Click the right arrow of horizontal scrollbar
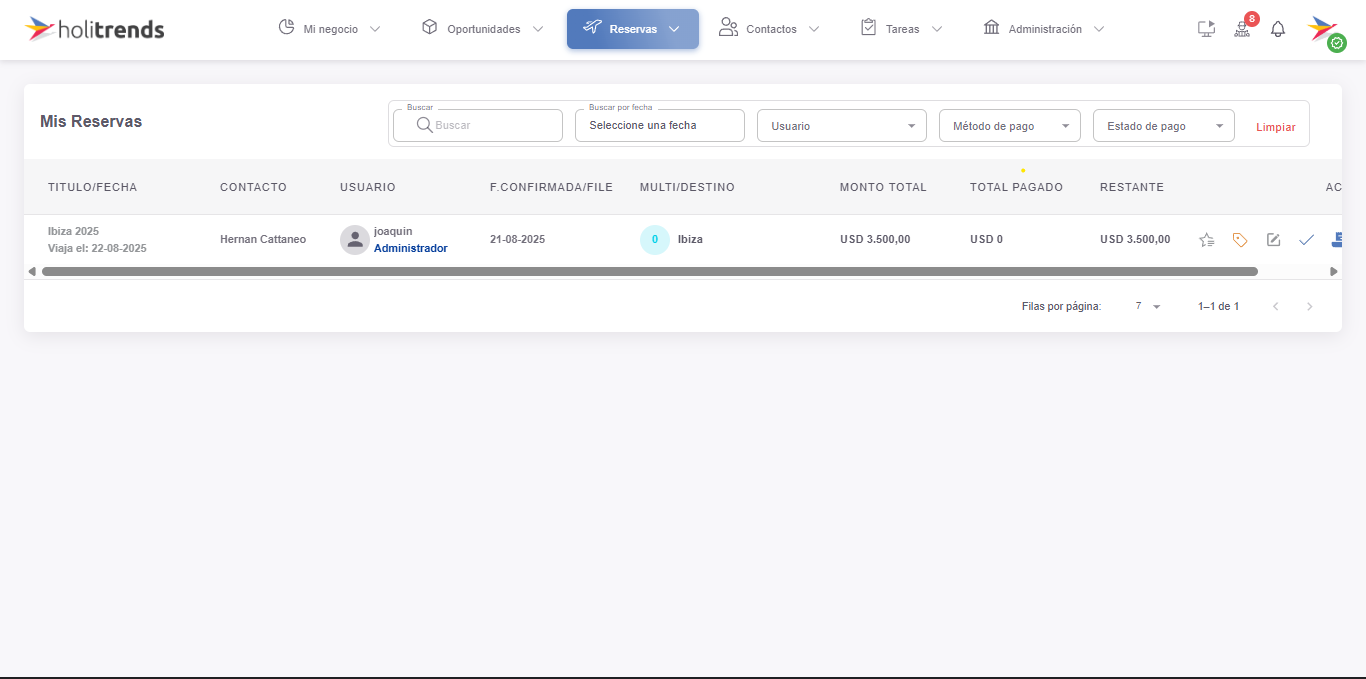The width and height of the screenshot is (1366, 679). pos(1333,271)
